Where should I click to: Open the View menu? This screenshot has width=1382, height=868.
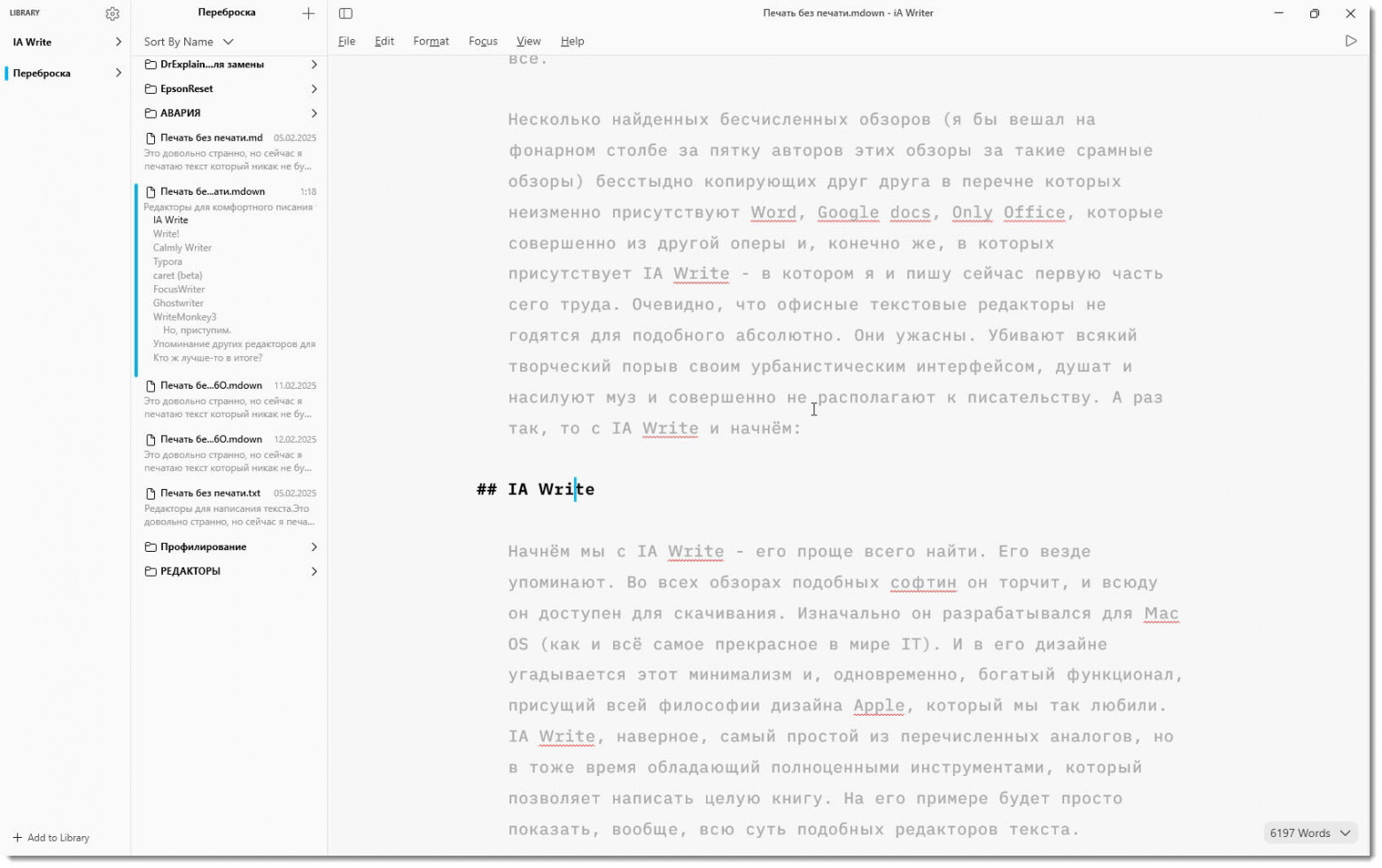528,42
